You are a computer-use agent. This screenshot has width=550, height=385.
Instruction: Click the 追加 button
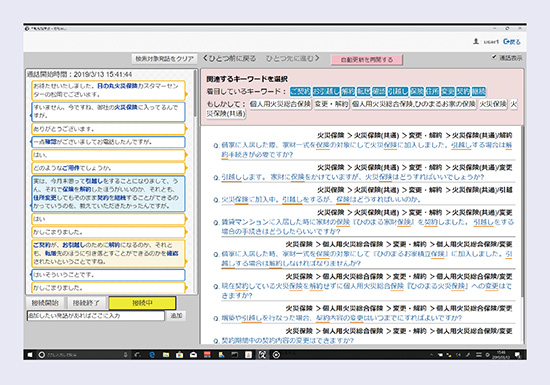pos(176,316)
